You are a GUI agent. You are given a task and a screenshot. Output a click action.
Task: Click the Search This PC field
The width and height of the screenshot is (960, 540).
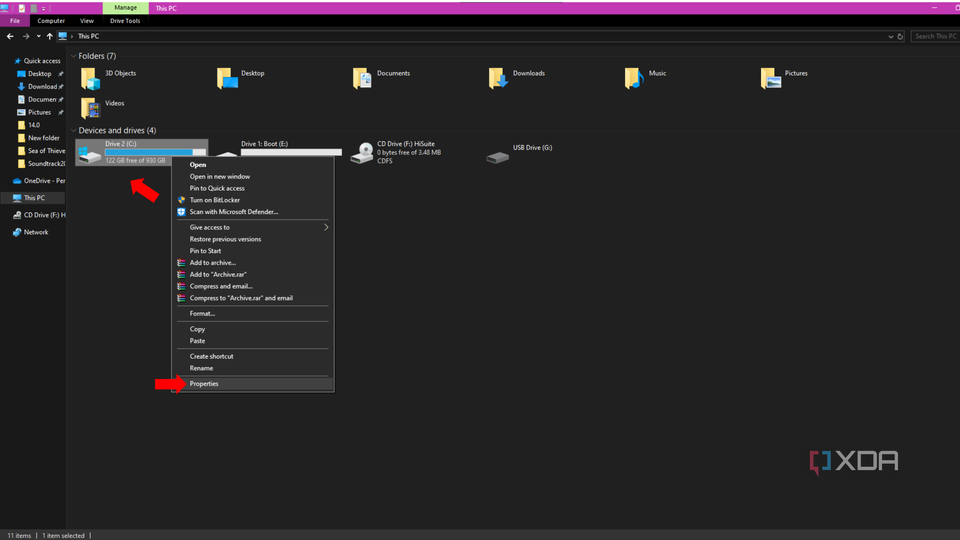click(935, 37)
